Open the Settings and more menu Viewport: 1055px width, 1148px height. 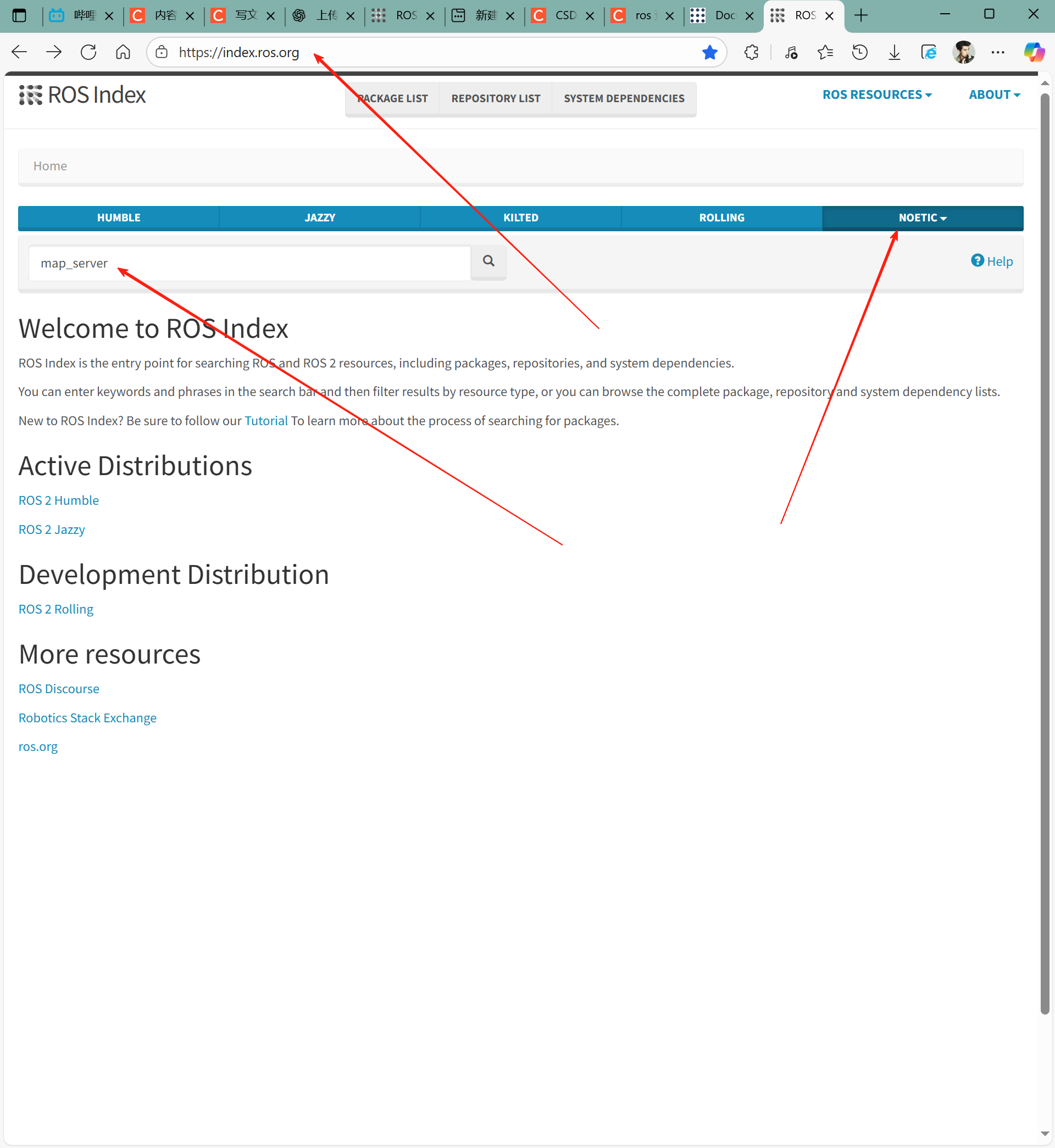coord(998,53)
